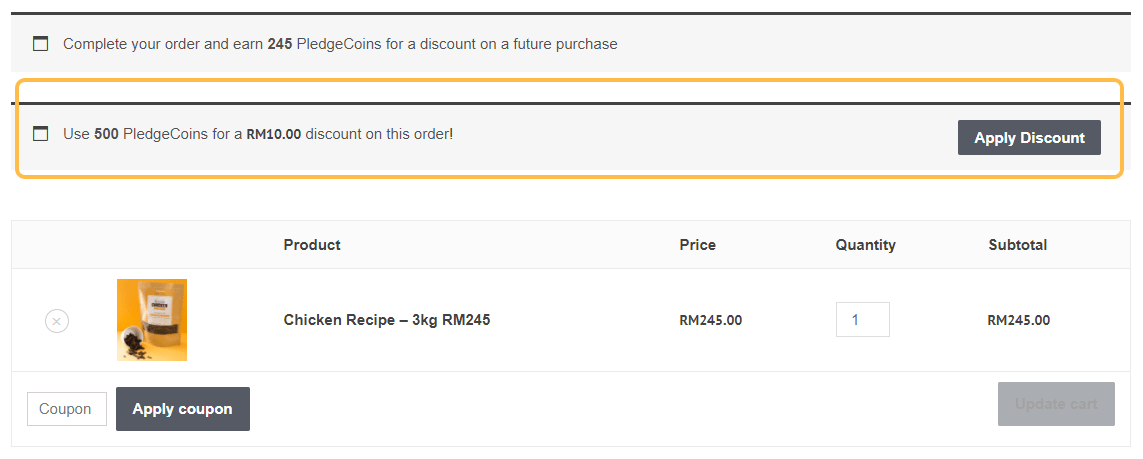Click the quantity field showing 1
This screenshot has width=1143, height=459.
(862, 320)
